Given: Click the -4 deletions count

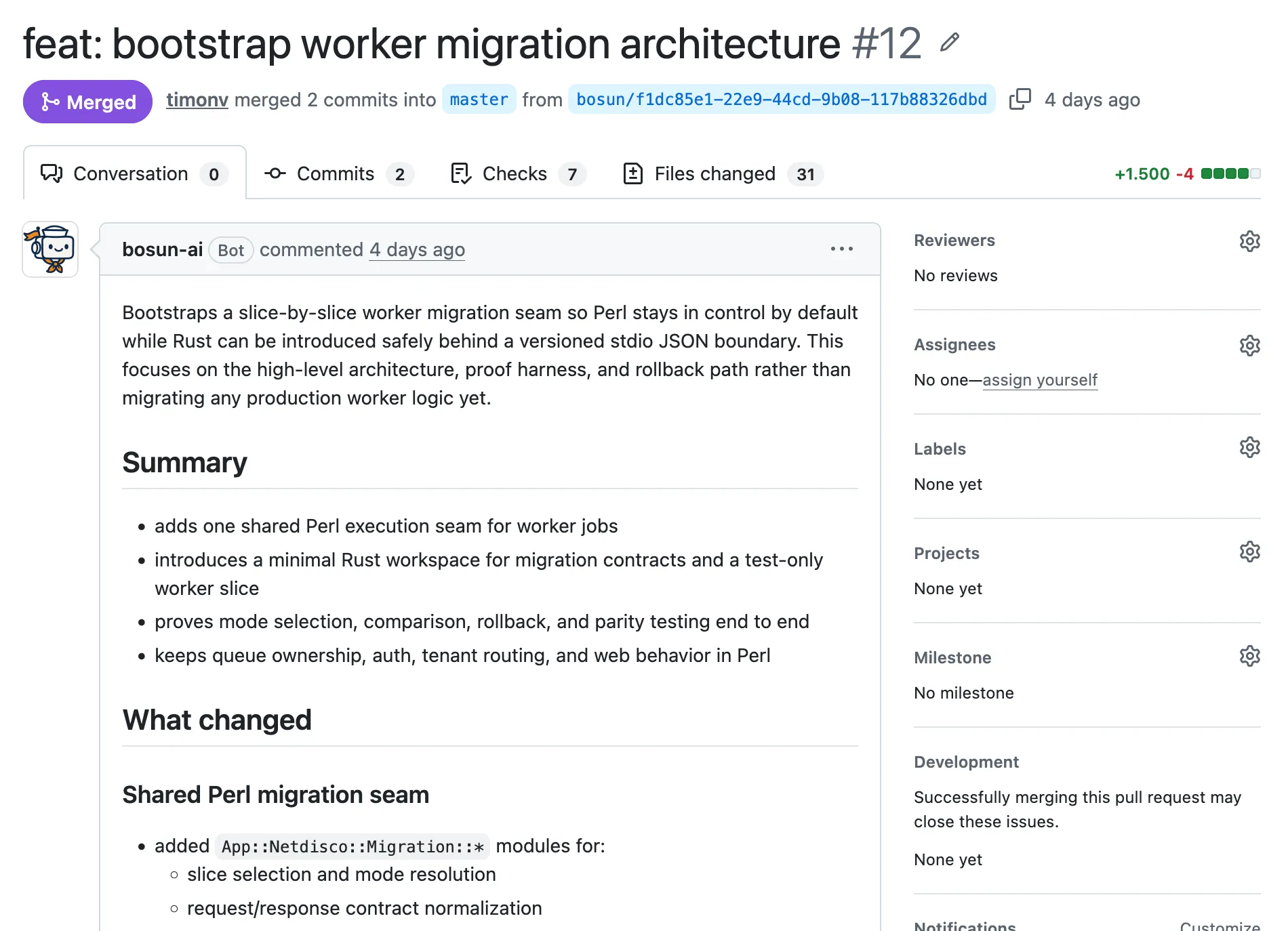Looking at the screenshot, I should 1184,174.
